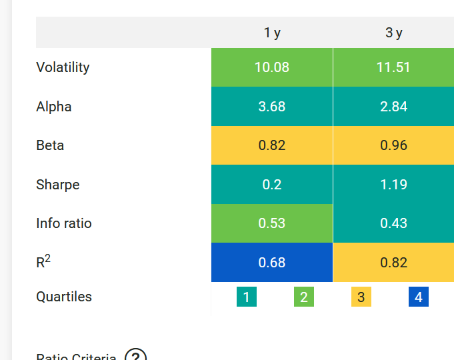This screenshot has width=465, height=360.
Task: Click the Volatility row label
Action: (63, 67)
